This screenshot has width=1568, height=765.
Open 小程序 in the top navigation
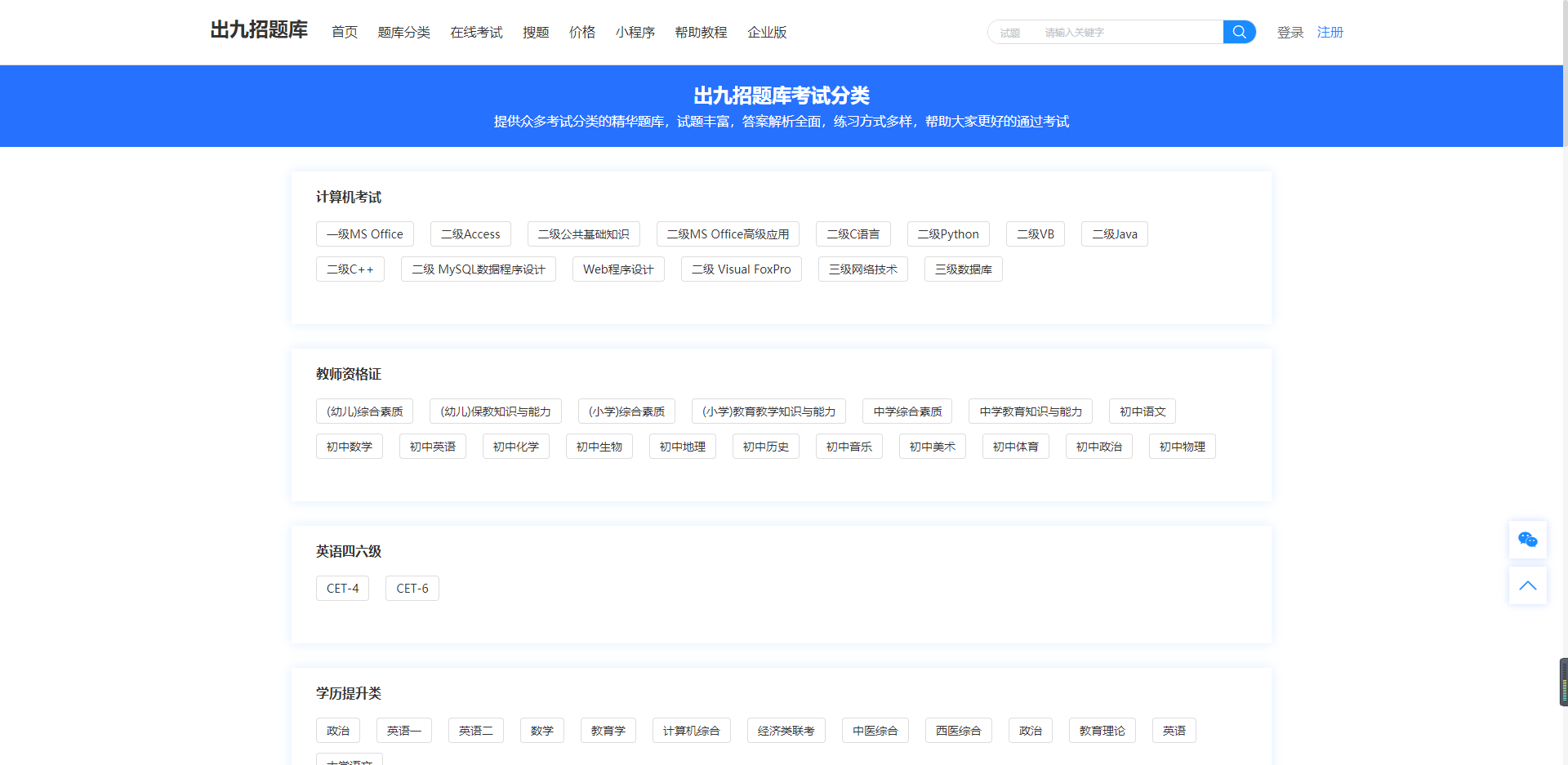[x=635, y=33]
